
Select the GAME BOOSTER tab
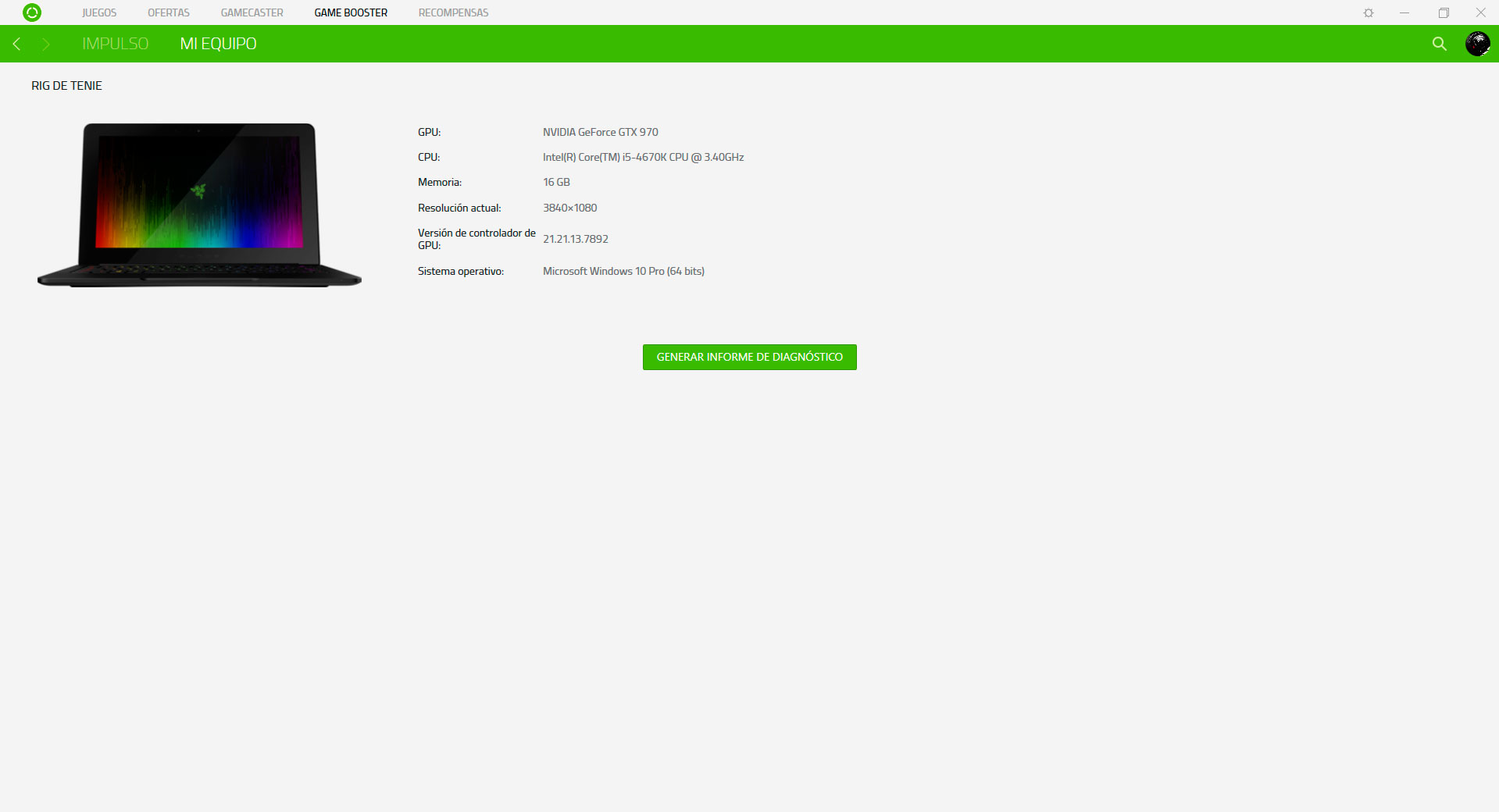tap(351, 12)
